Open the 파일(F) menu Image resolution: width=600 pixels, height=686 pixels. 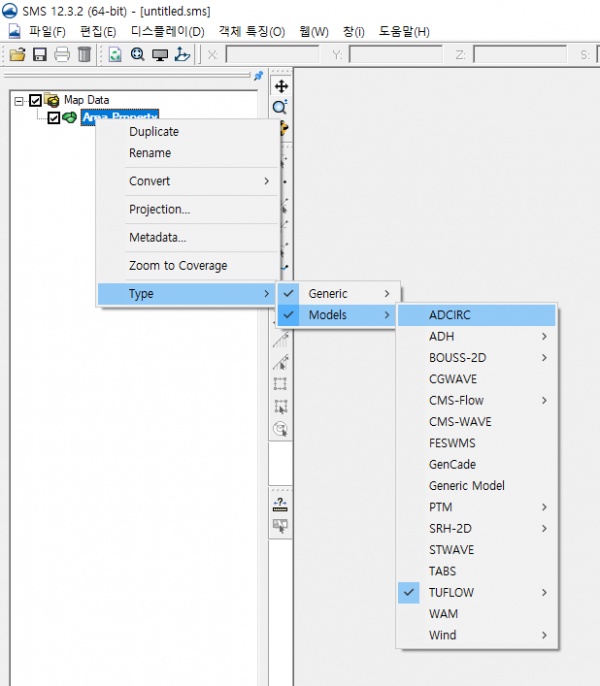[x=47, y=32]
